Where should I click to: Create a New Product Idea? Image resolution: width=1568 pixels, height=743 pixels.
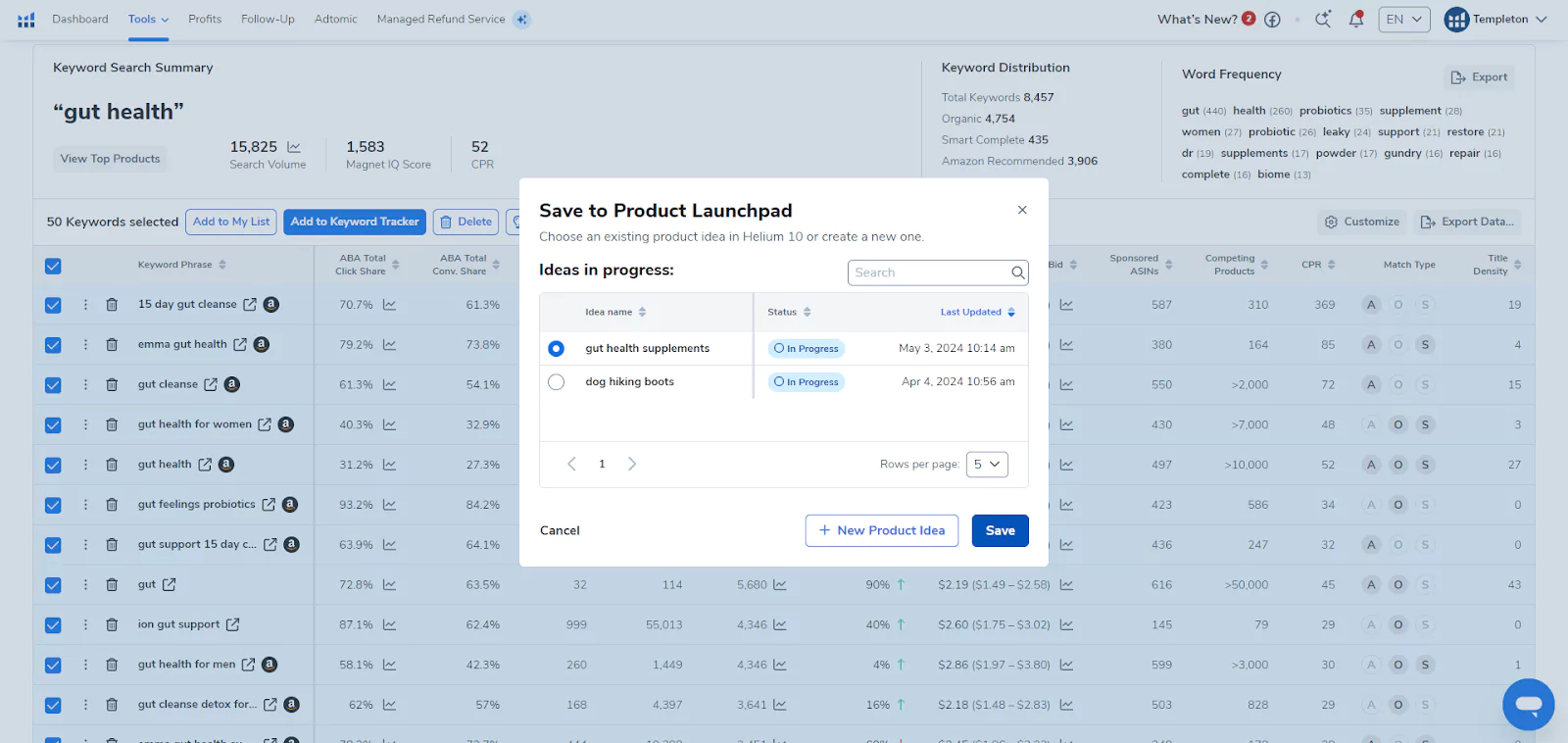point(881,530)
